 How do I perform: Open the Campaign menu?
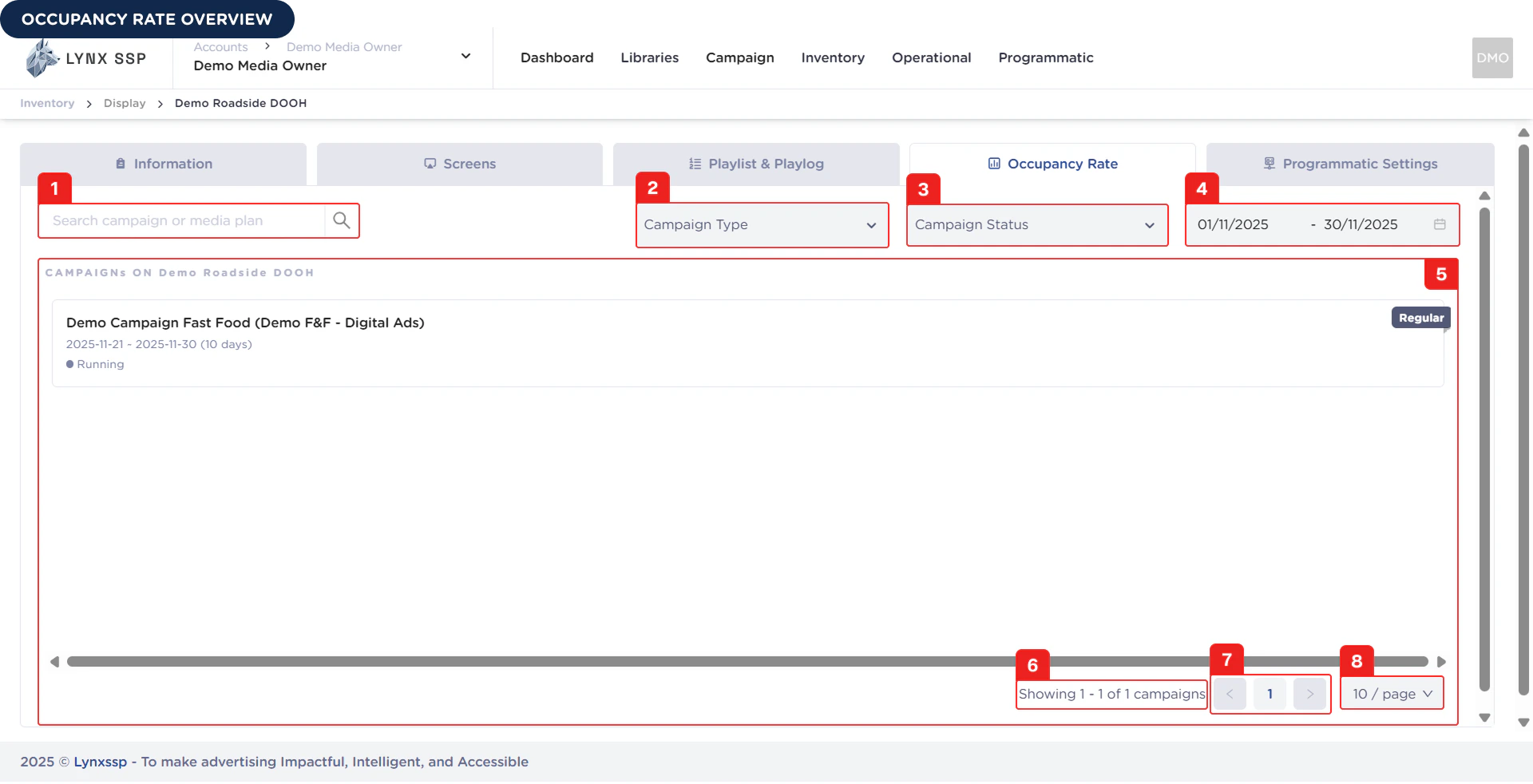coord(740,57)
